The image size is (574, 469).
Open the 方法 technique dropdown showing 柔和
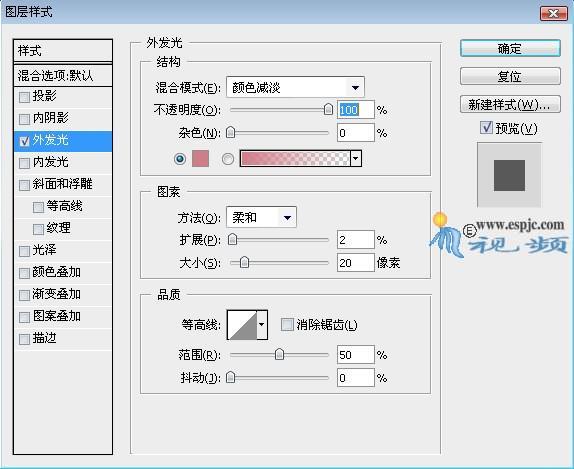(x=261, y=217)
